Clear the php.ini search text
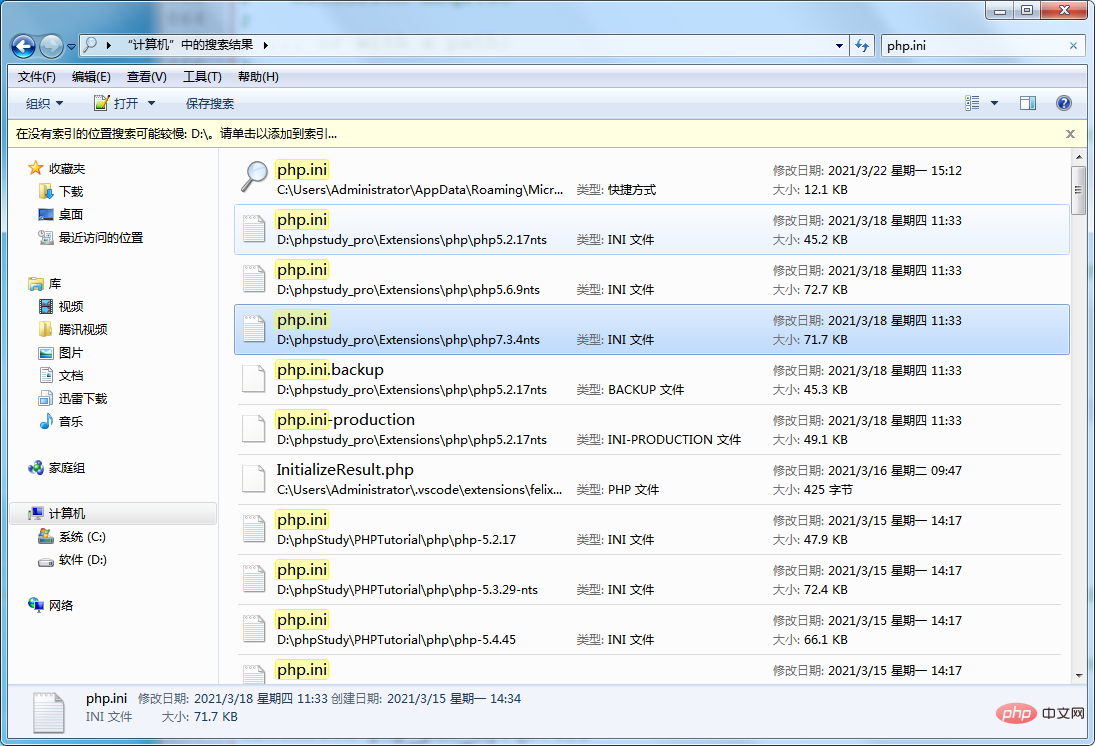This screenshot has width=1095, height=746. 1073,46
